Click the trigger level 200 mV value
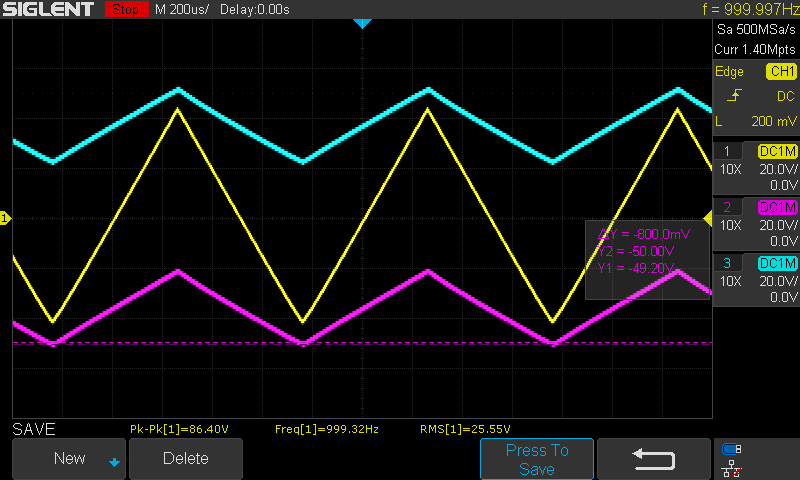 773,121
